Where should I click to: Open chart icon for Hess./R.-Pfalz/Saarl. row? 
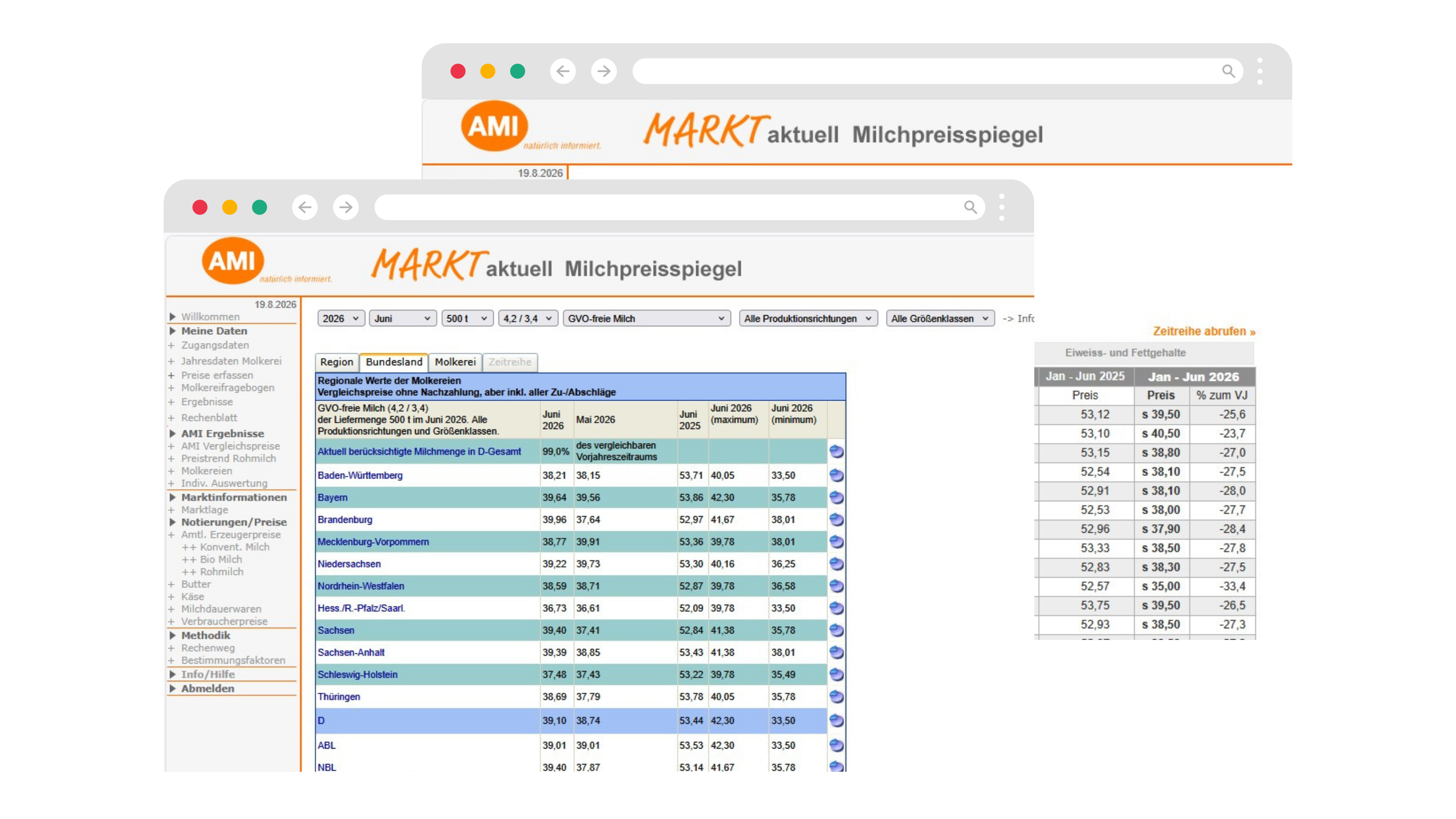click(x=836, y=608)
